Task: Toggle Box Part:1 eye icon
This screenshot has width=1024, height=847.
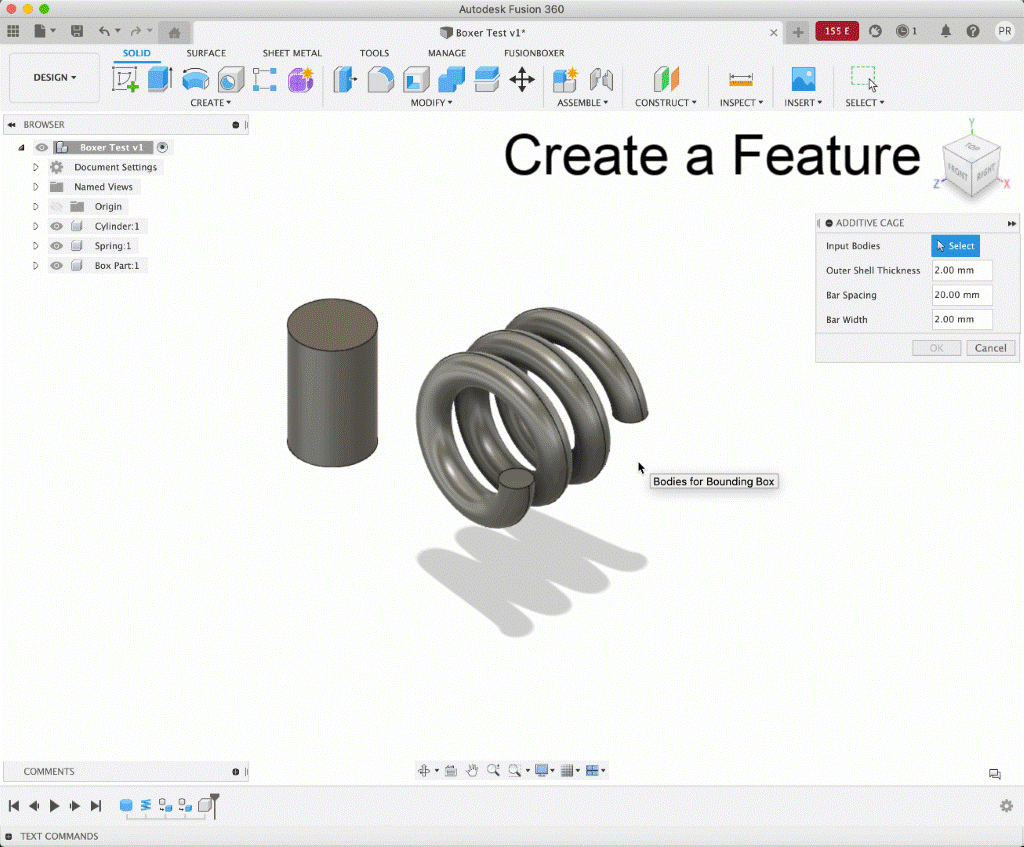Action: click(x=57, y=266)
